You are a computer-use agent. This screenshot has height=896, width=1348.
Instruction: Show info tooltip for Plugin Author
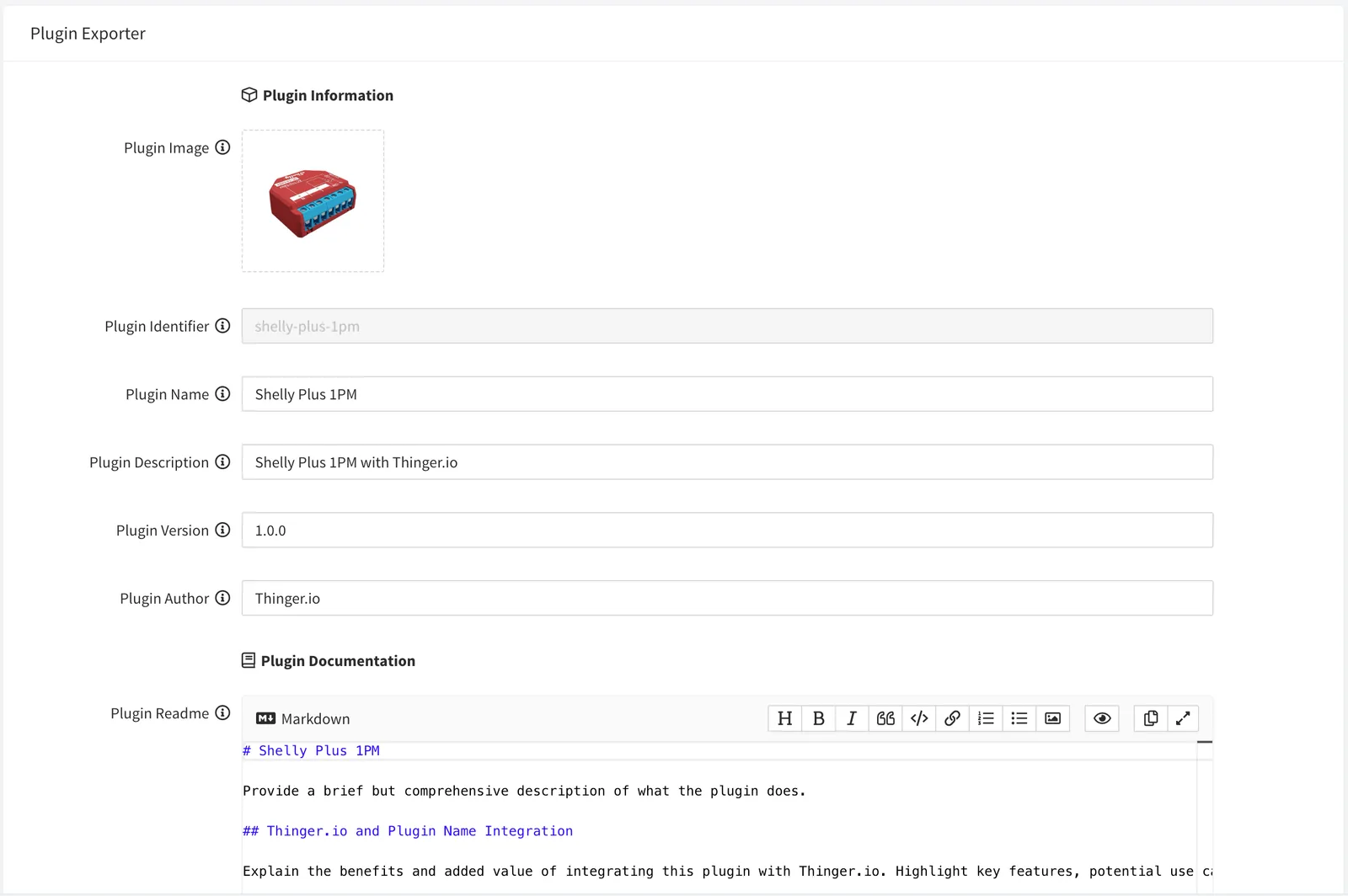point(222,598)
